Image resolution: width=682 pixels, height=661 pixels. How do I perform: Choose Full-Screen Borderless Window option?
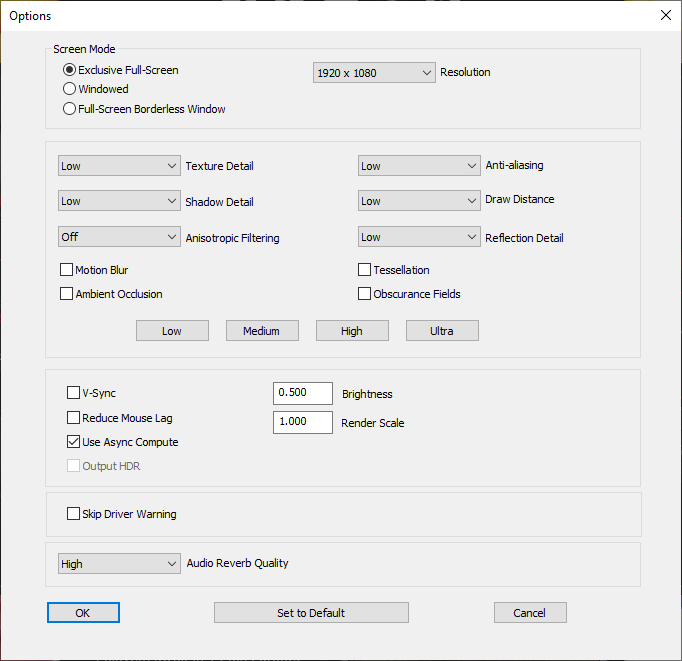70,109
